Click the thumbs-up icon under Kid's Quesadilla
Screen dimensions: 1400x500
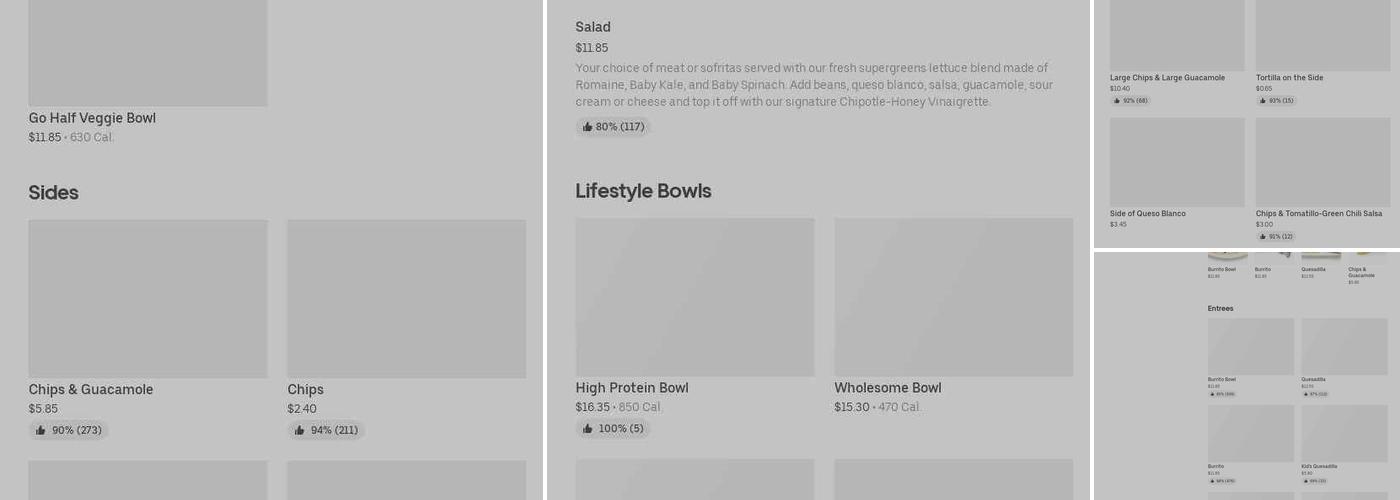pyautogui.click(x=1305, y=481)
